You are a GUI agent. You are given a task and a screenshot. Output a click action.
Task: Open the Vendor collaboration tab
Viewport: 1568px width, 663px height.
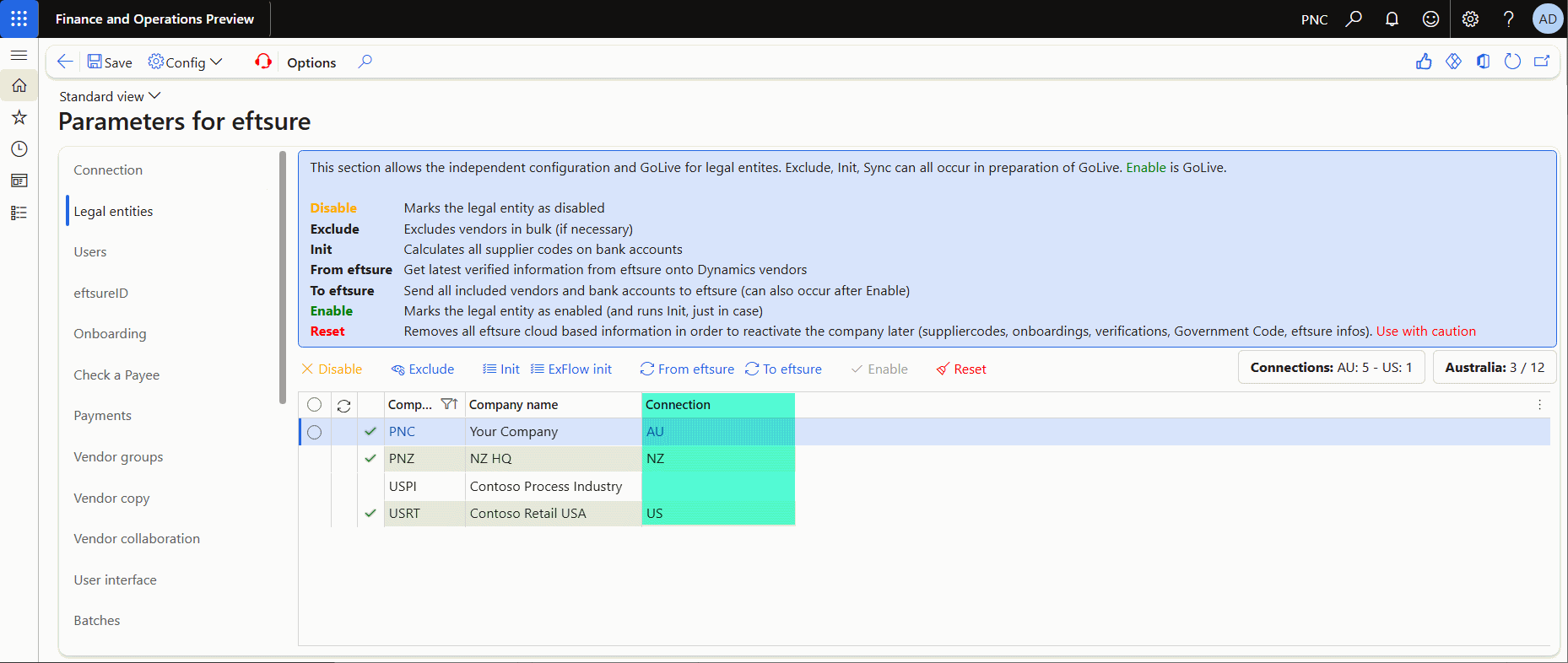[137, 539]
